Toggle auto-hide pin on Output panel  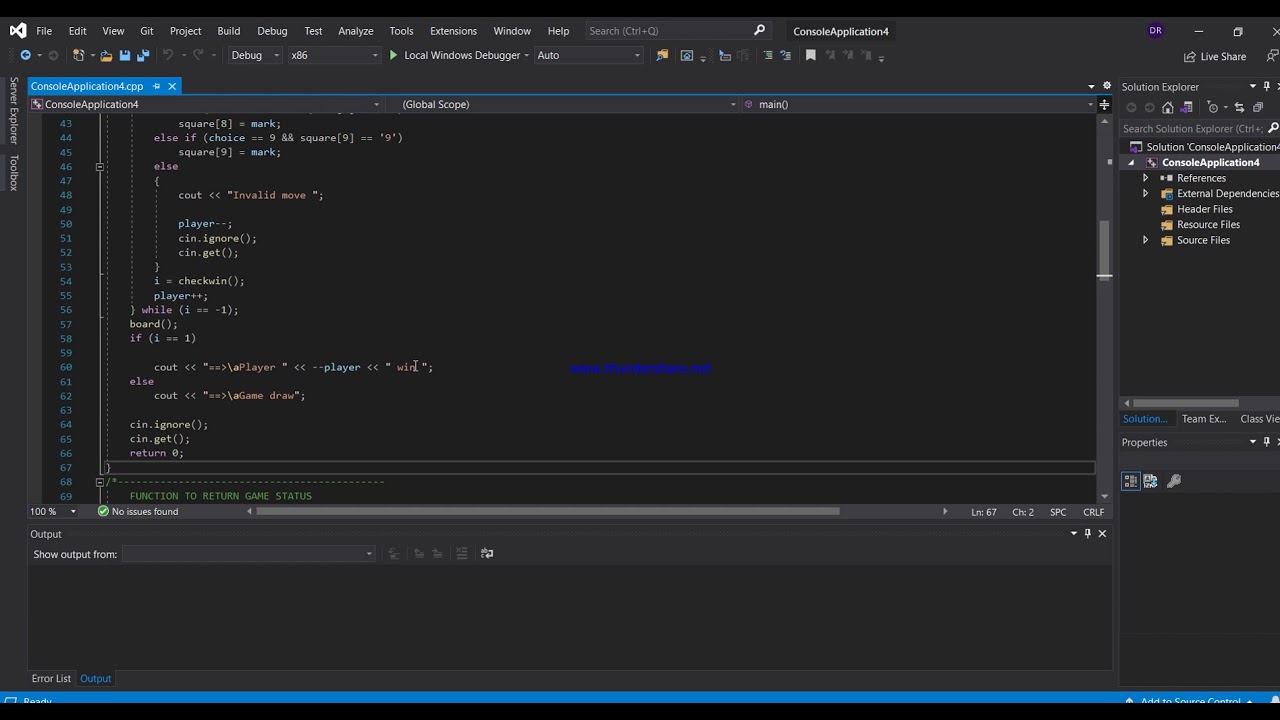[1088, 534]
